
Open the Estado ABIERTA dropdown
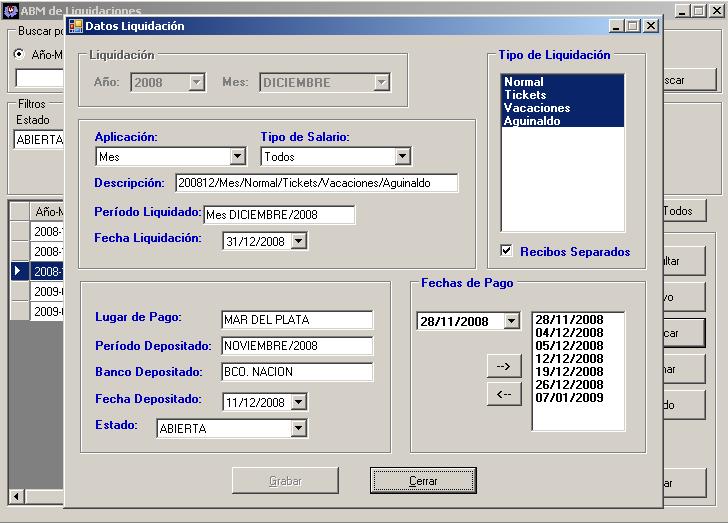coord(298,429)
